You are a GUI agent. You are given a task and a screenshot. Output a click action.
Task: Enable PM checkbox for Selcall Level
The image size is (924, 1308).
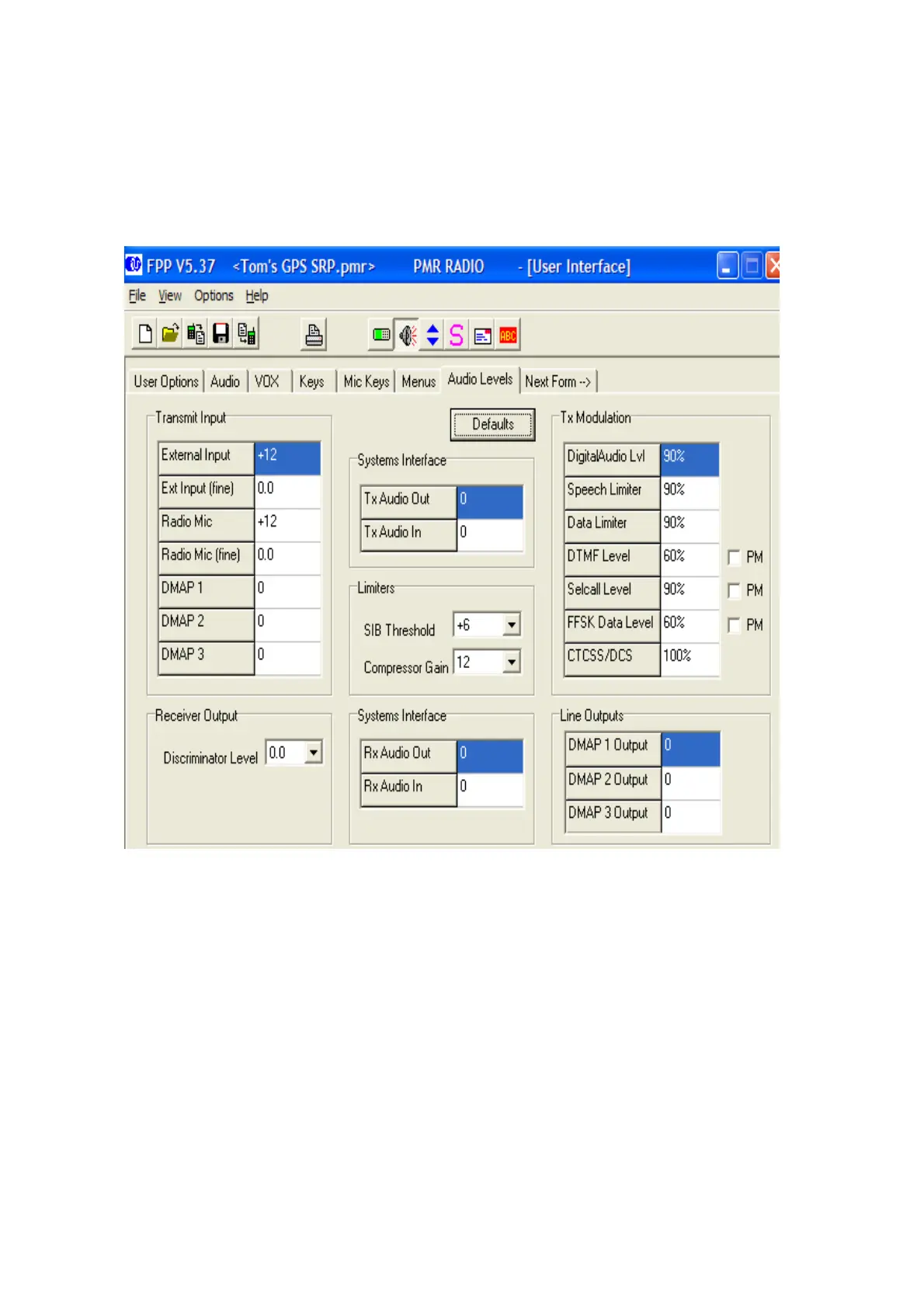tap(734, 591)
